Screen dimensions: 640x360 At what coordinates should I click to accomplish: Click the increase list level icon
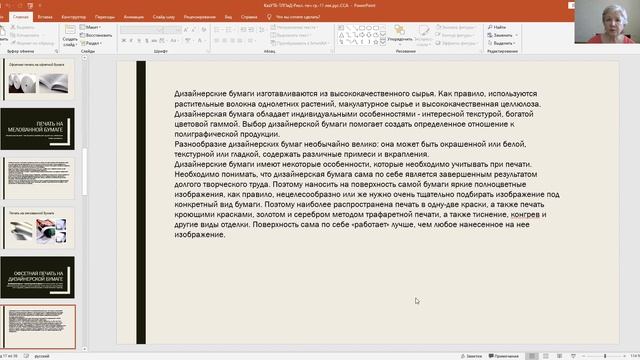click(x=251, y=30)
